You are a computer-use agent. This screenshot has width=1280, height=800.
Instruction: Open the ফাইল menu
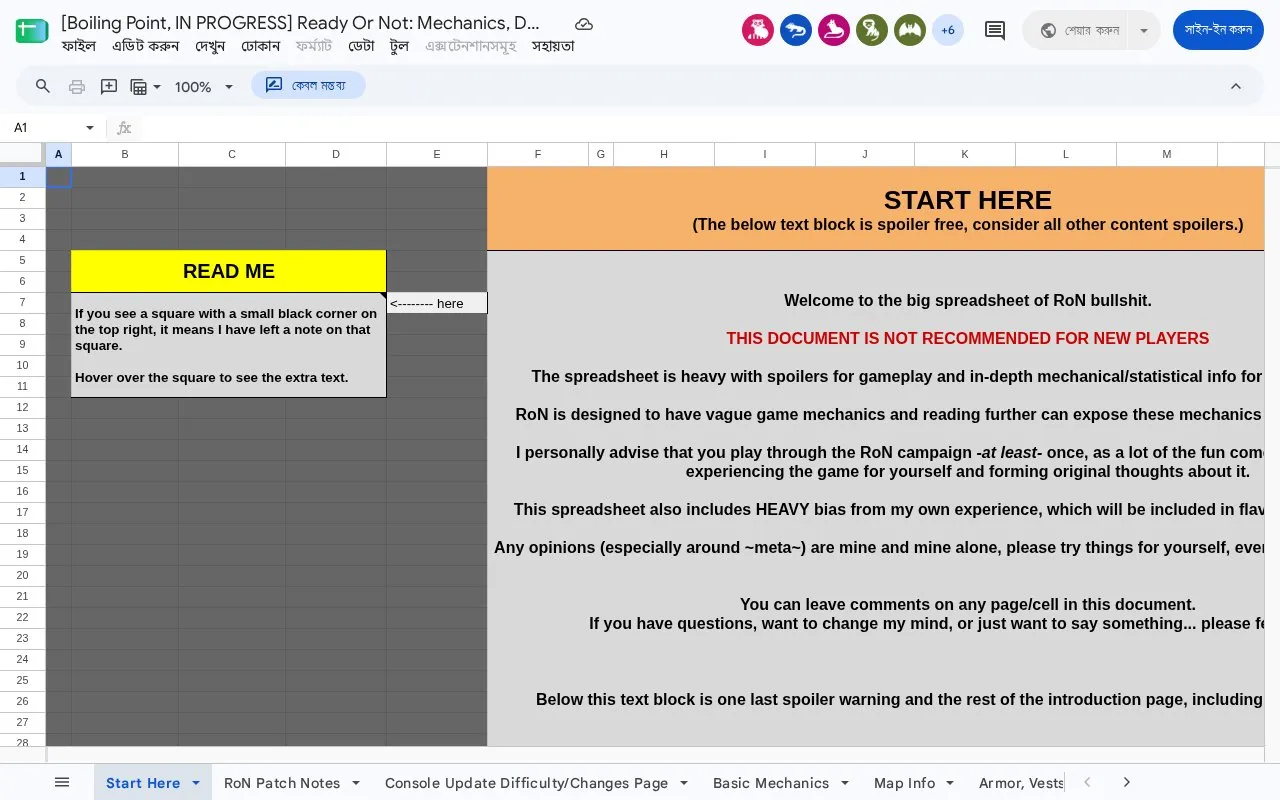pos(79,46)
